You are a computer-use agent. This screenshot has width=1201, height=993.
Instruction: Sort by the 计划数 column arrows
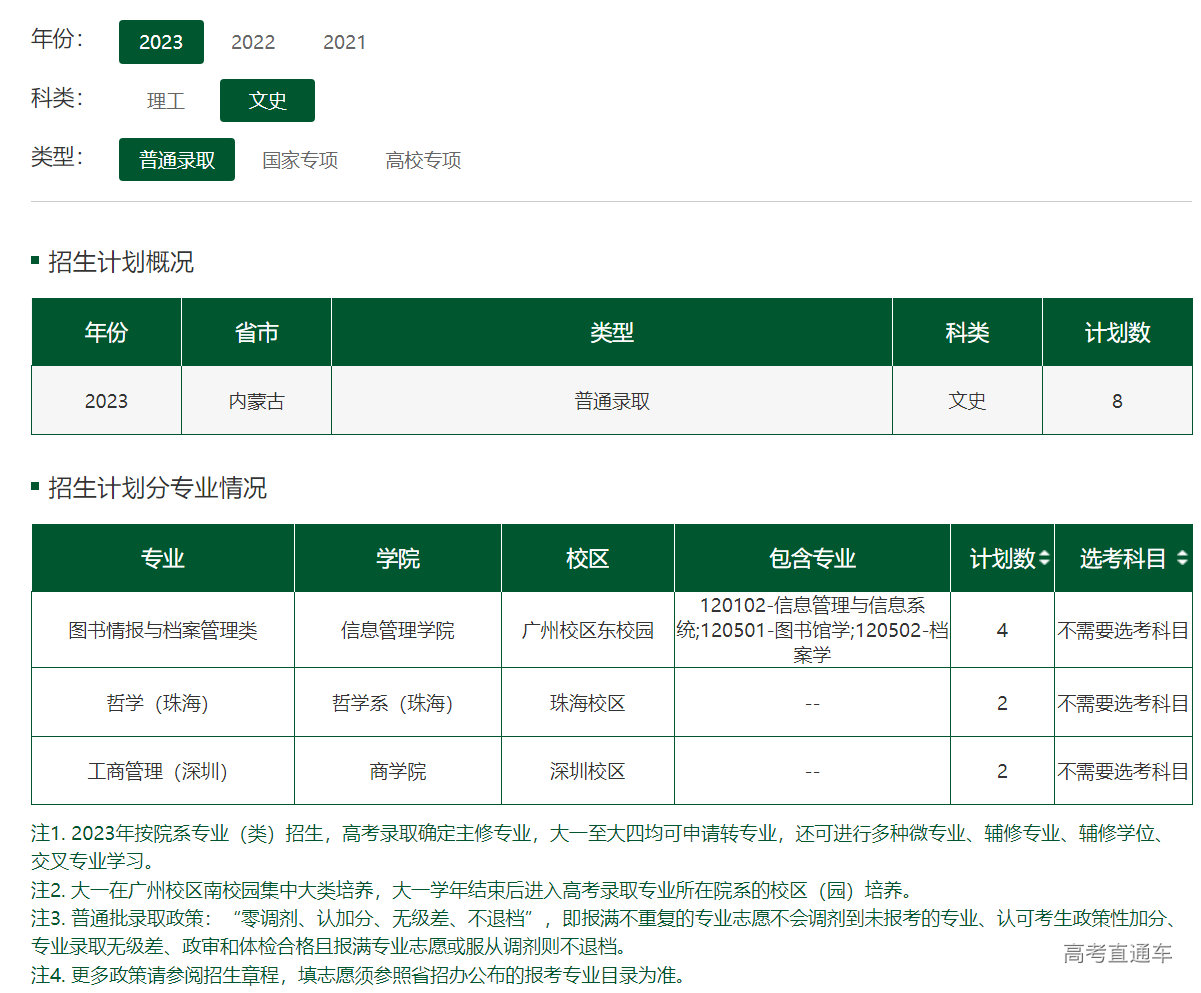(1045, 559)
